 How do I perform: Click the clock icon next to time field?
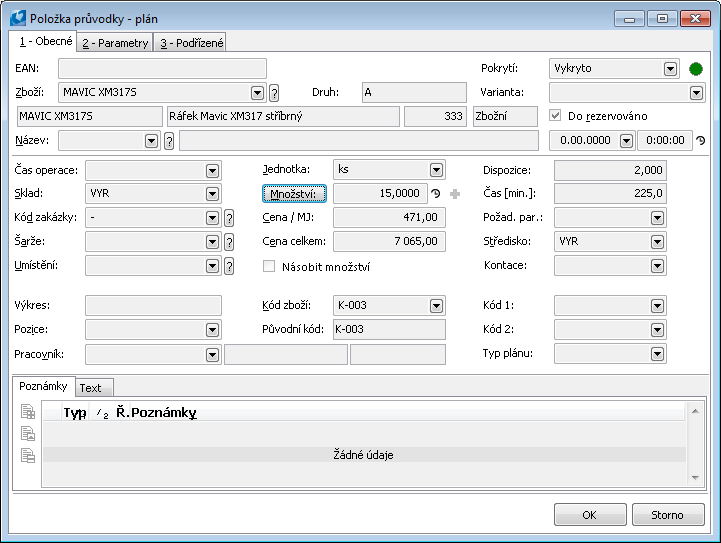pyautogui.click(x=701, y=141)
